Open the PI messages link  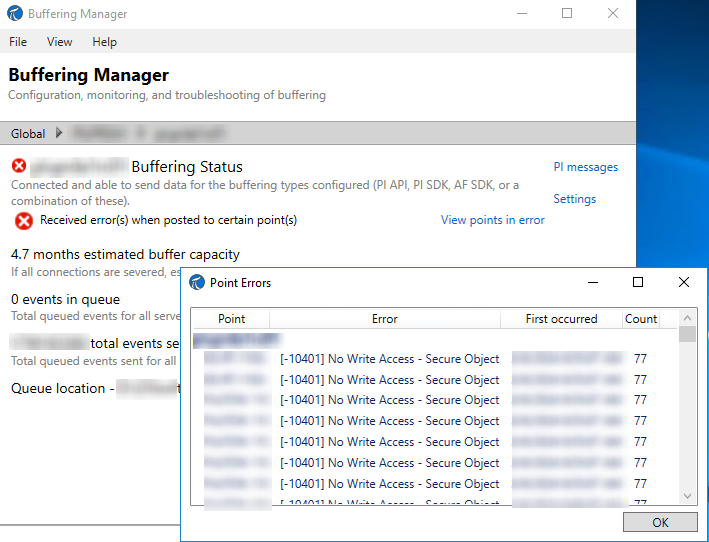point(585,167)
